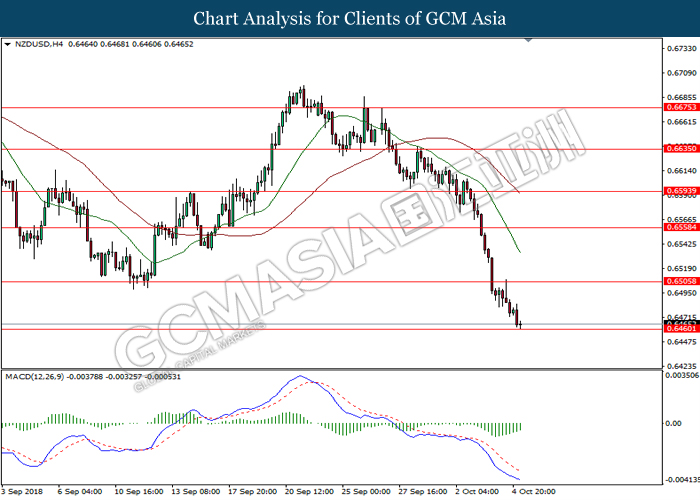
Task: Click the -0.004135 MACD axis value
Action: (682, 480)
